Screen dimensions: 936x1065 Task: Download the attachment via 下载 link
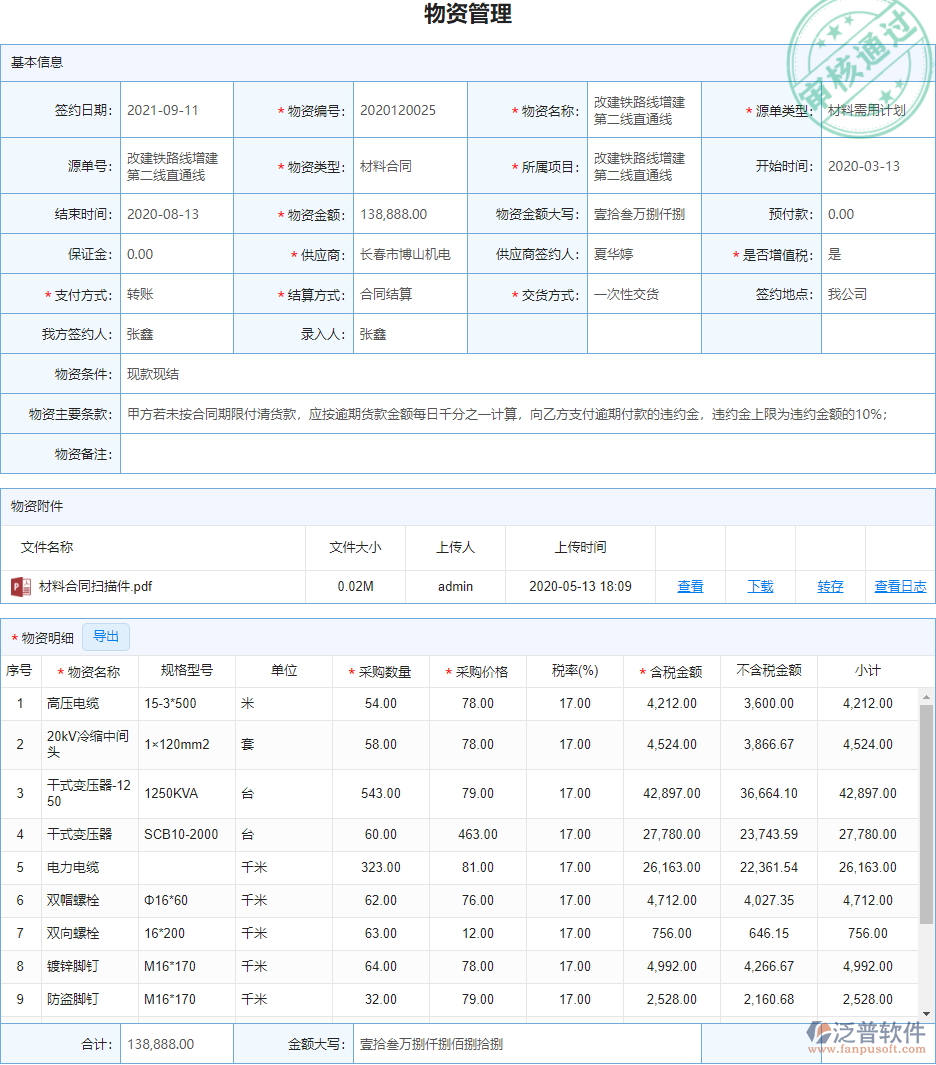(759, 586)
